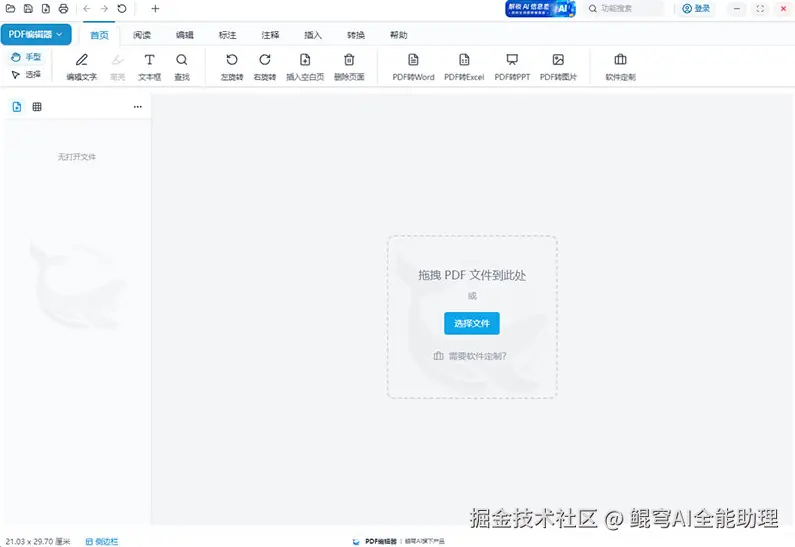The image size is (795, 547).
Task: Show page thumbnails panel icon
Action: [17, 106]
